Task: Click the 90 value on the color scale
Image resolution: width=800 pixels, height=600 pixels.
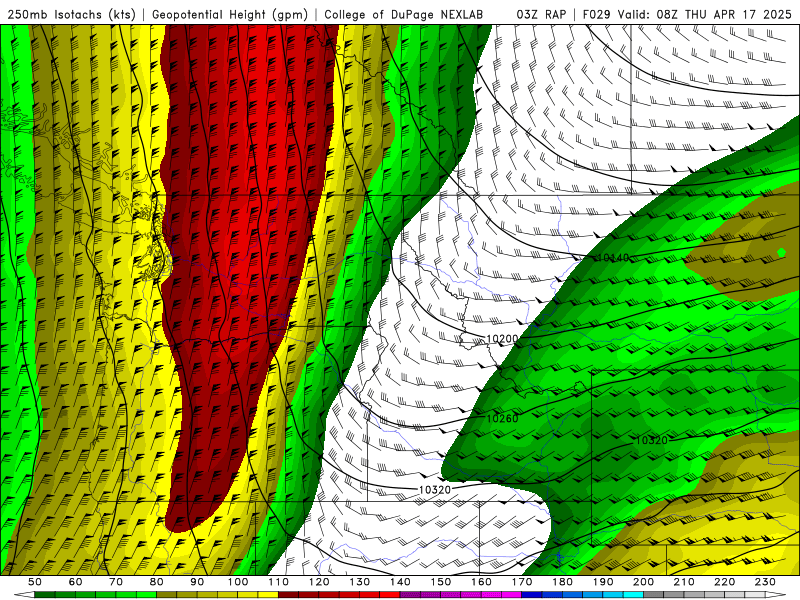Action: 197,582
